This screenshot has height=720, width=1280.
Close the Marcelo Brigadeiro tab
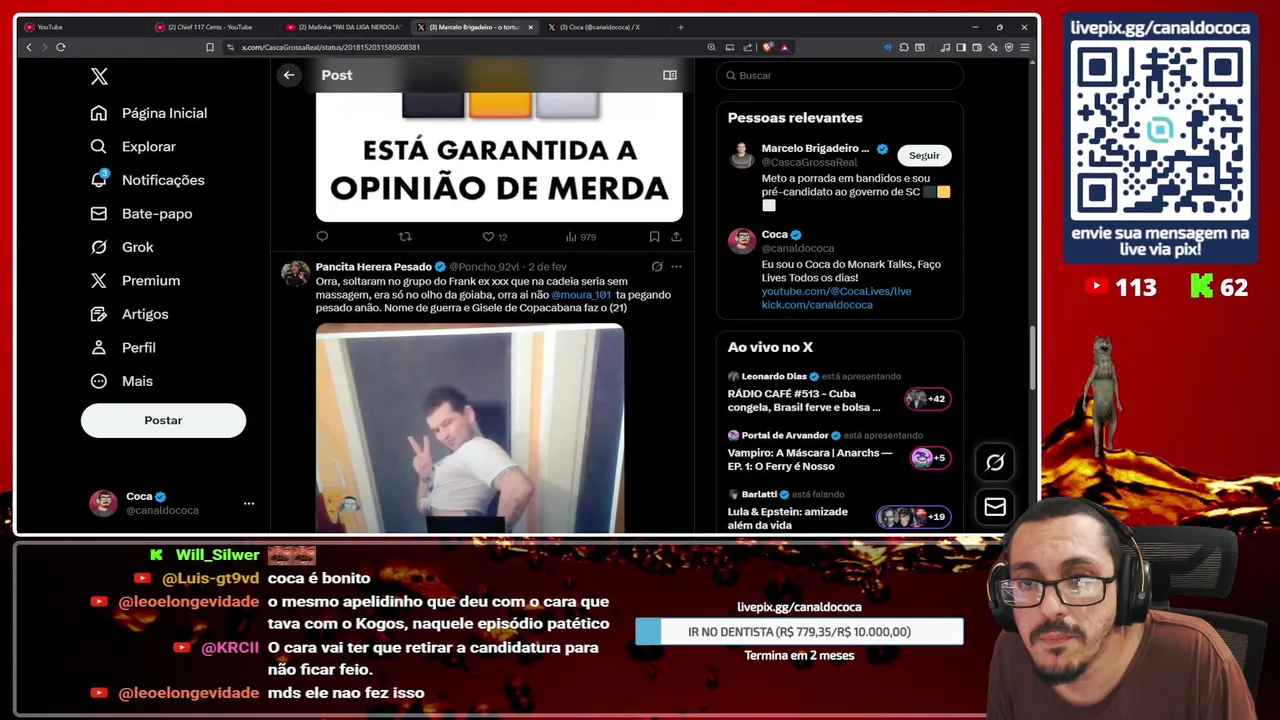[x=530, y=27]
